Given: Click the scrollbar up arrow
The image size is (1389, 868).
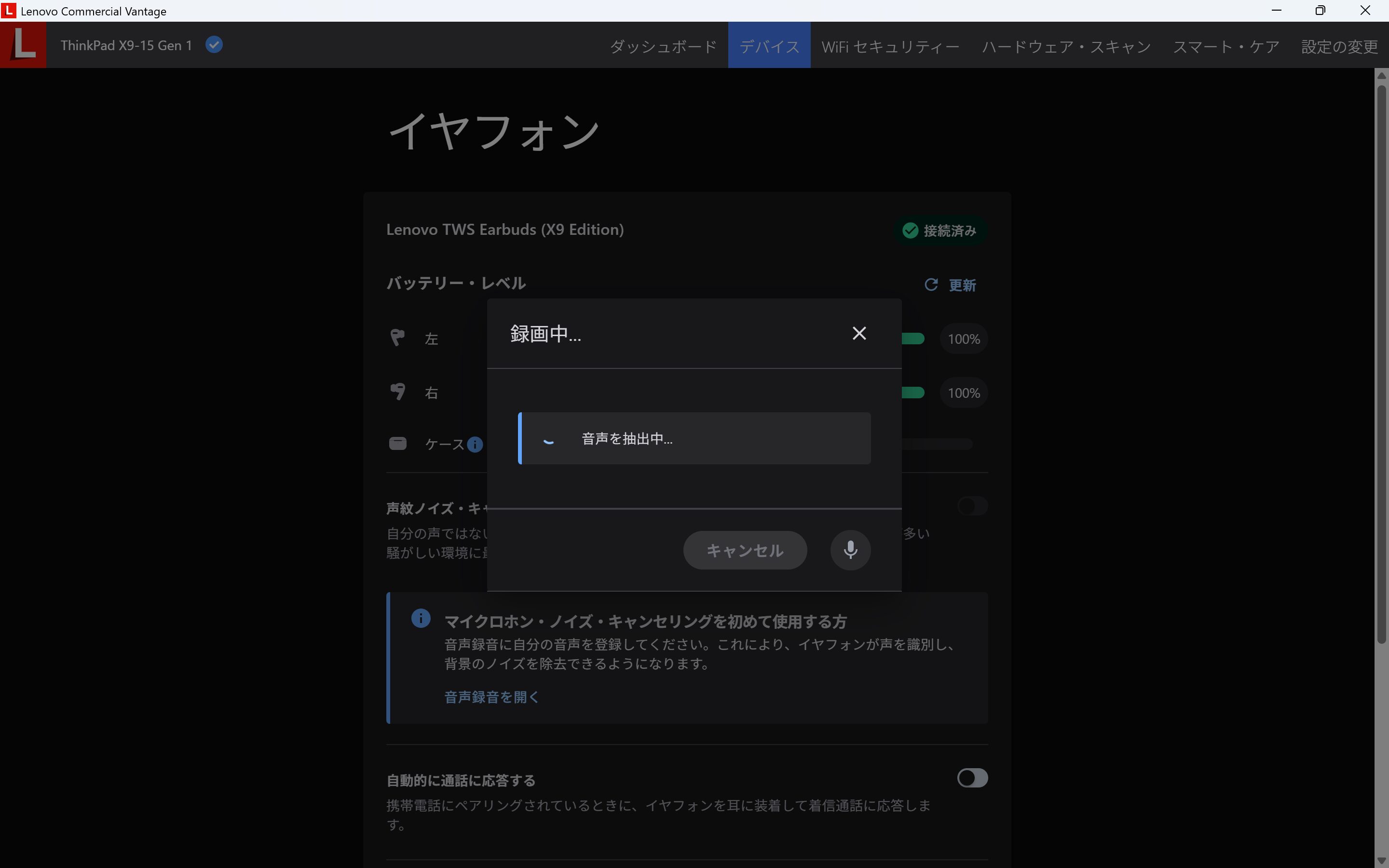Looking at the screenshot, I should 1382,75.
